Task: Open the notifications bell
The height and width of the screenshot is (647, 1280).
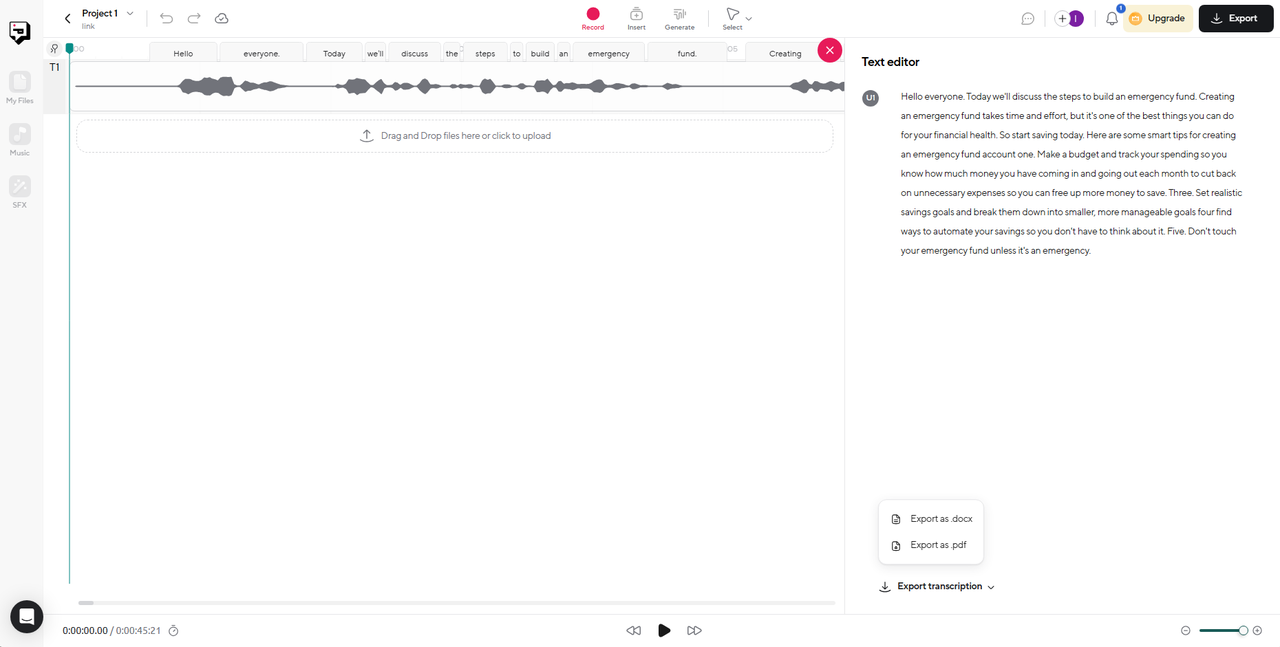Action: [x=1112, y=18]
